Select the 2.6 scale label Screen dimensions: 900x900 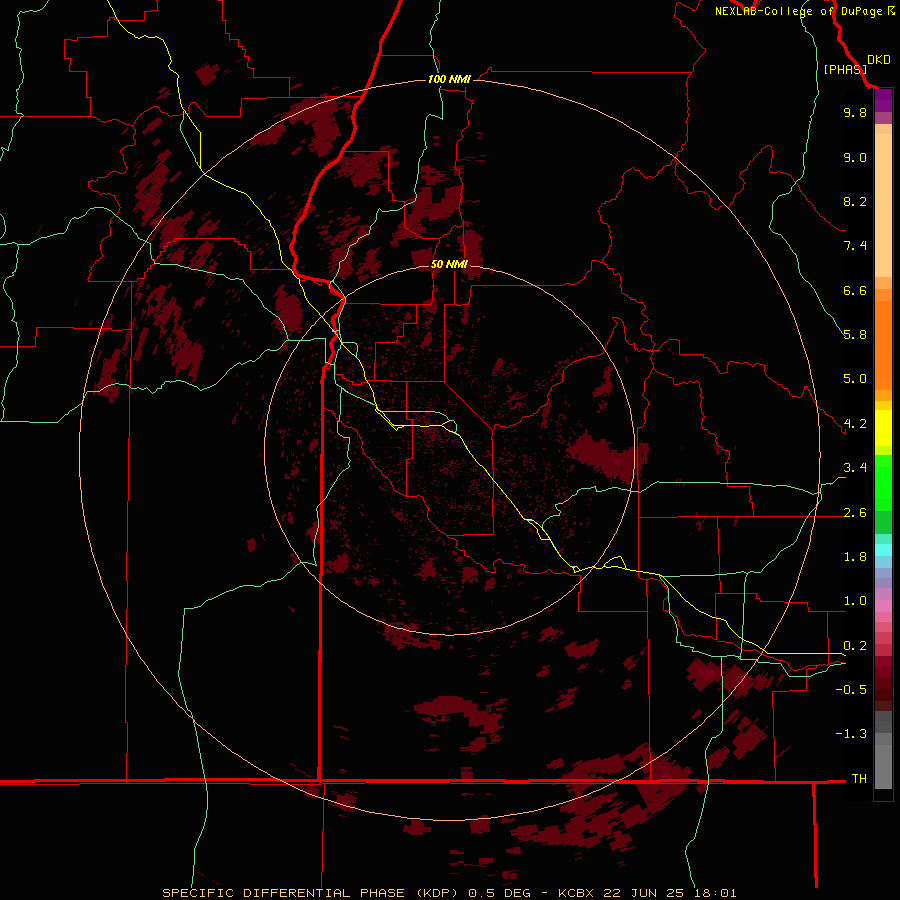855,513
